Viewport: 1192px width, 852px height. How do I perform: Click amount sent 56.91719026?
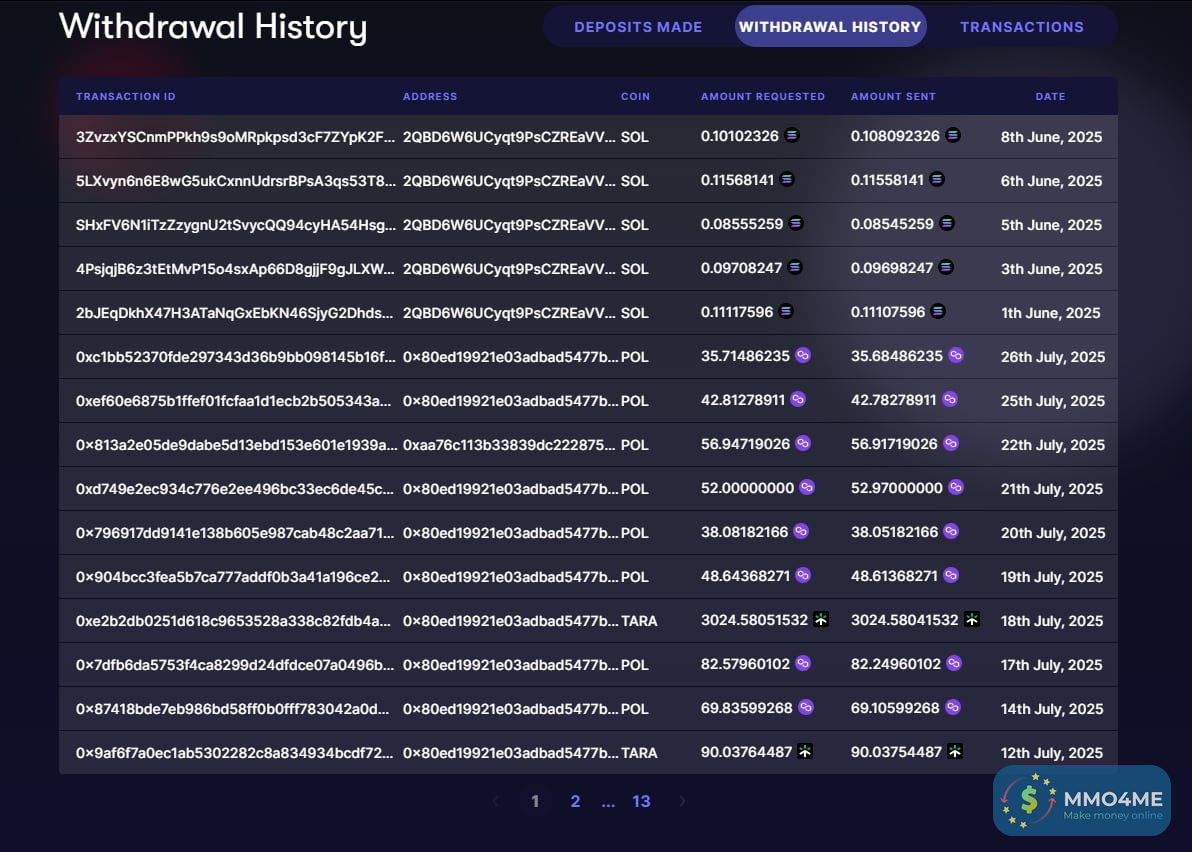[x=894, y=444]
